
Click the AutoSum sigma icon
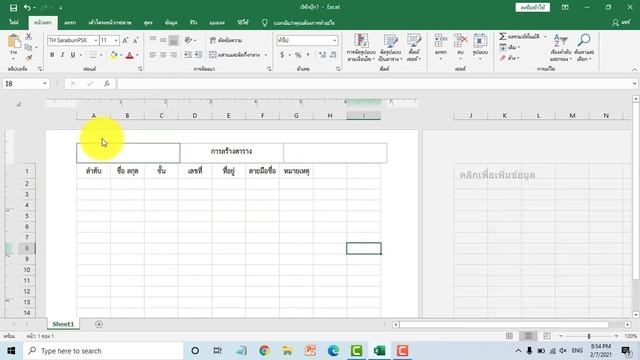503,37
